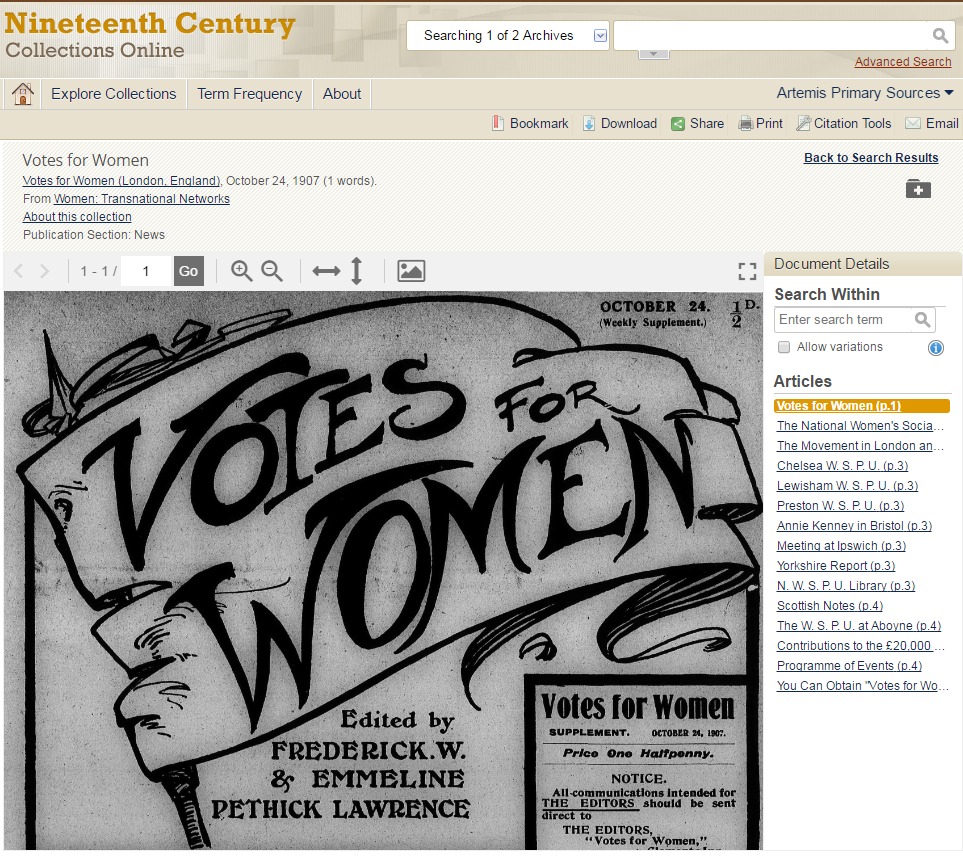Screen dimensions: 963x856
Task: Click the main search input field
Action: [772, 36]
